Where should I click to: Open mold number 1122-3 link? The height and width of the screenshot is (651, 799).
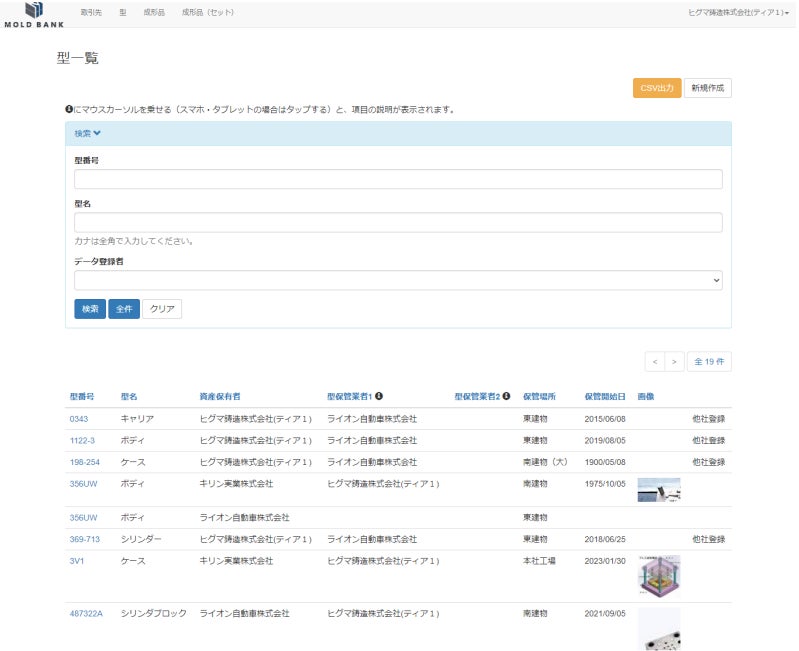(82, 440)
